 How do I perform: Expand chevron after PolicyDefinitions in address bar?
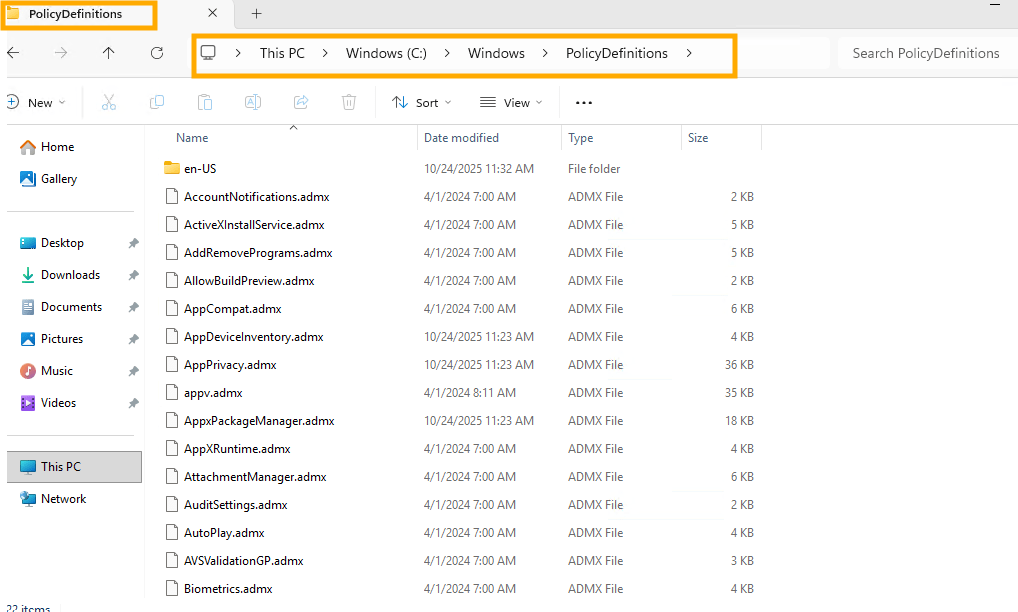[689, 53]
